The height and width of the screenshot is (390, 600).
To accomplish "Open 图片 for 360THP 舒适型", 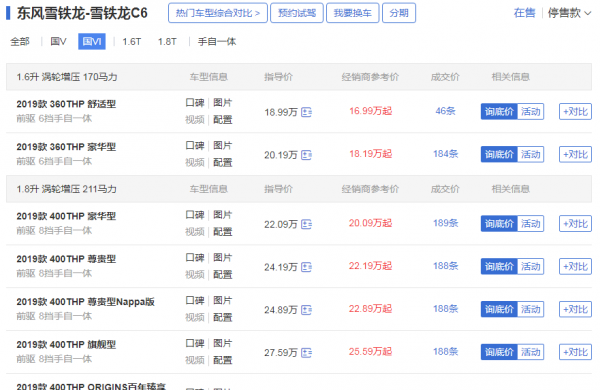I will click(x=223, y=103).
